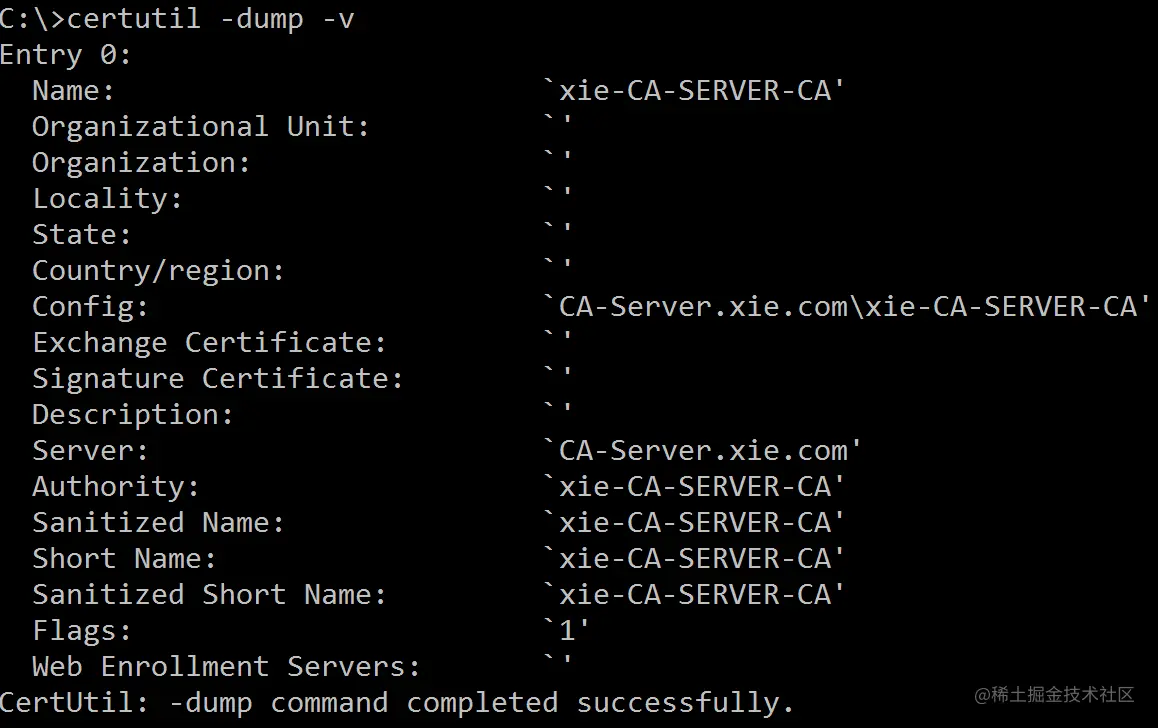Click the Web Enrollment Servers label
1158x728 pixels.
(226, 667)
